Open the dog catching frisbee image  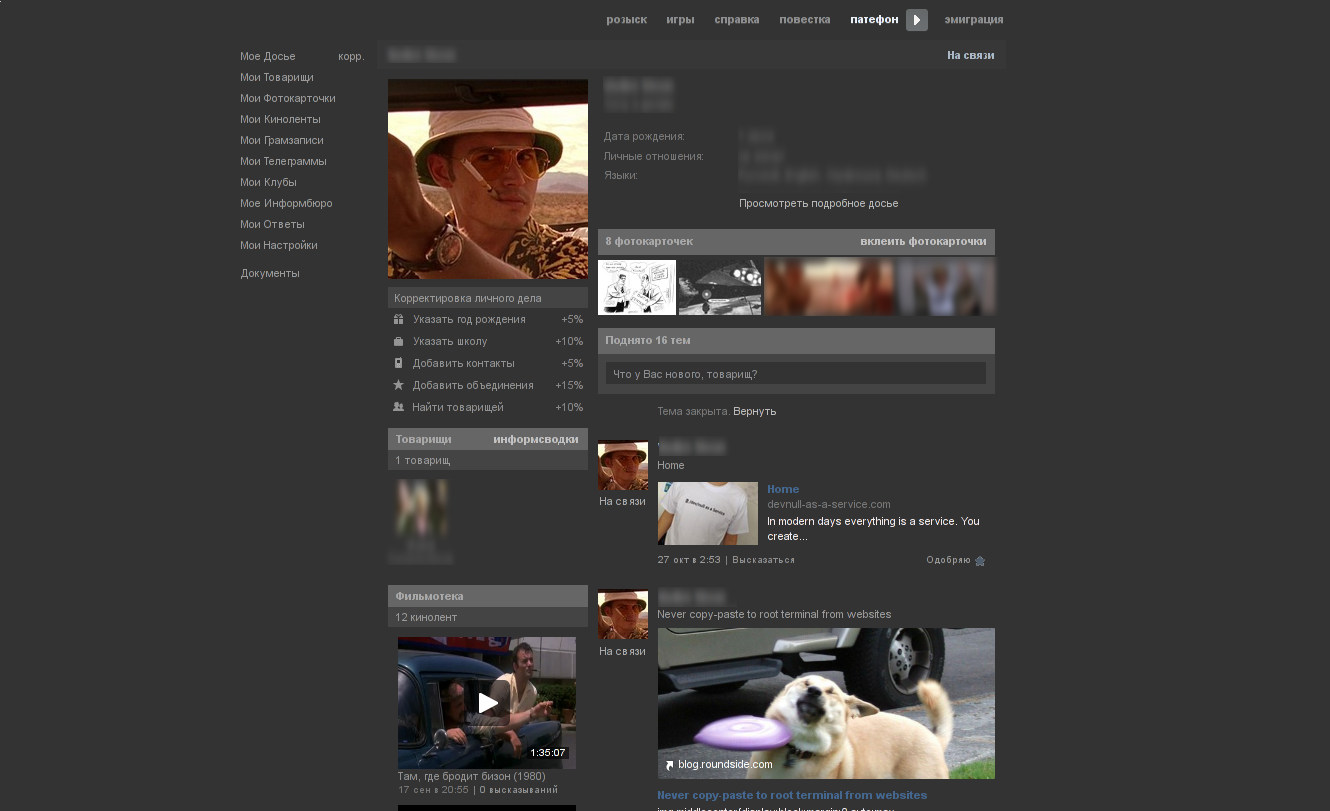[x=826, y=703]
